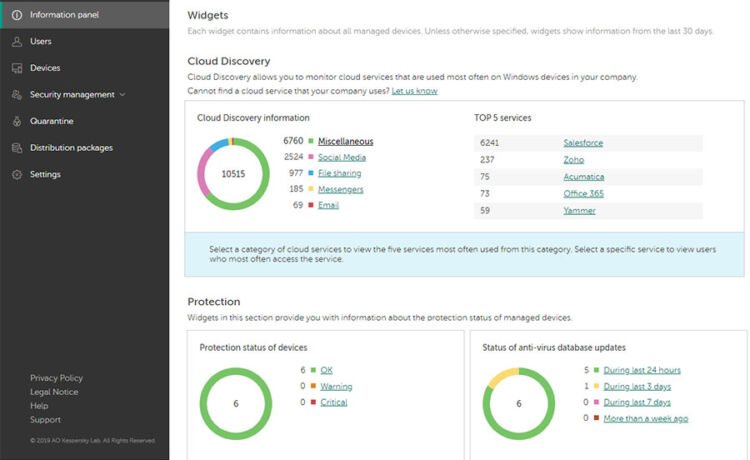Click the Devices monitor icon

17,68
